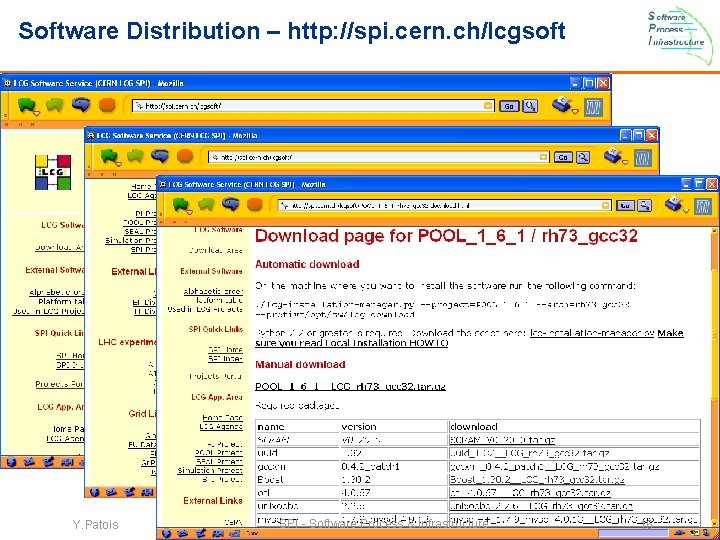Click Search magnifier button in rearmost window
Image resolution: width=720 pixels, height=540 pixels.
point(530,106)
